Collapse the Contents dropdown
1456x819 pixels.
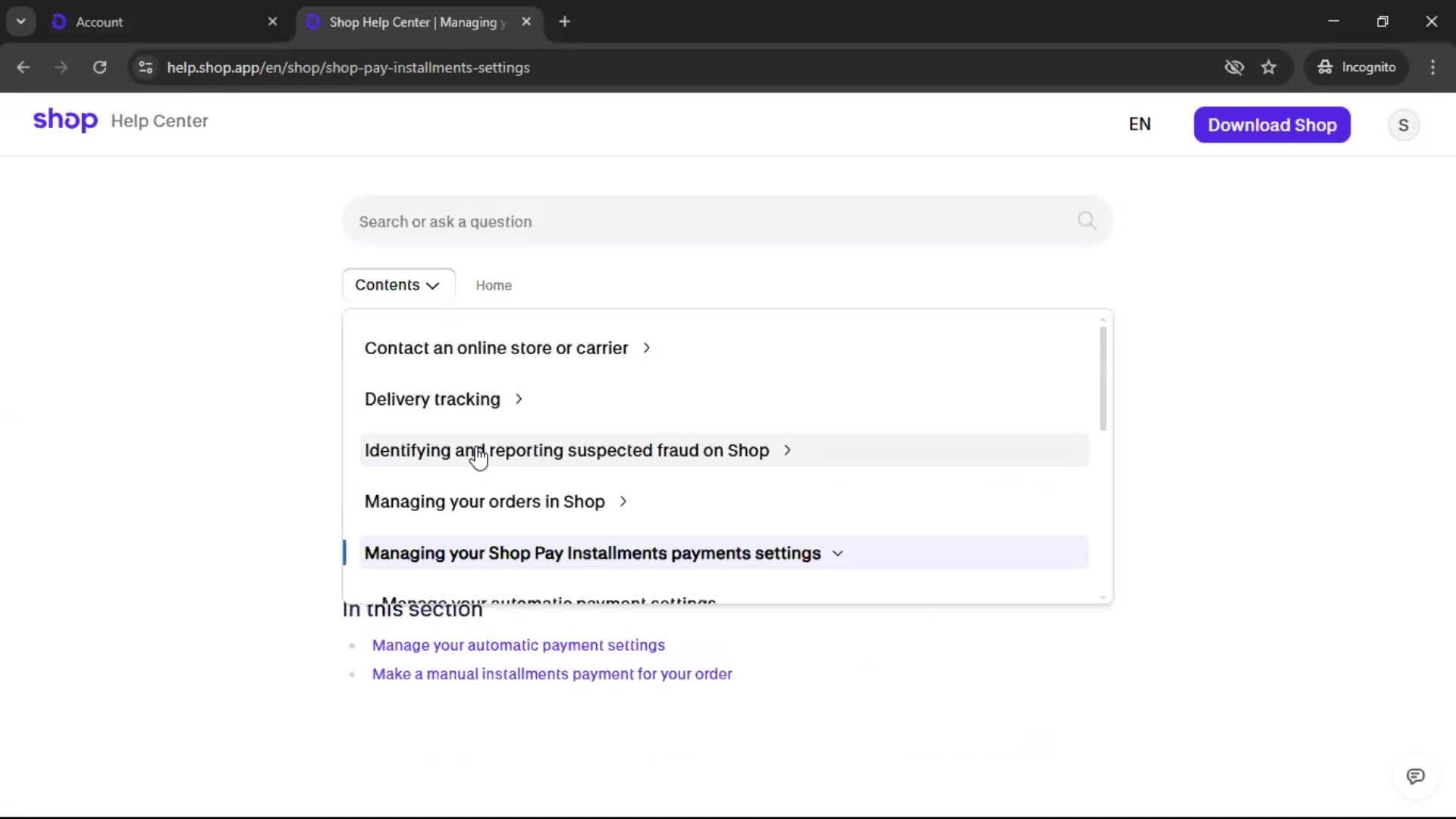coord(398,285)
